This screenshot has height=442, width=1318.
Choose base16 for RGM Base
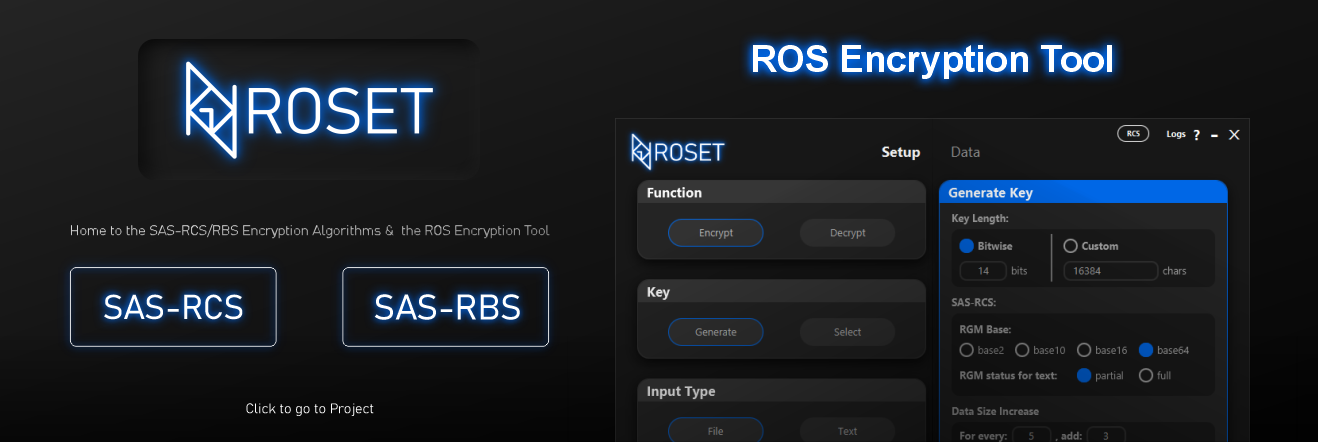click(x=1084, y=350)
